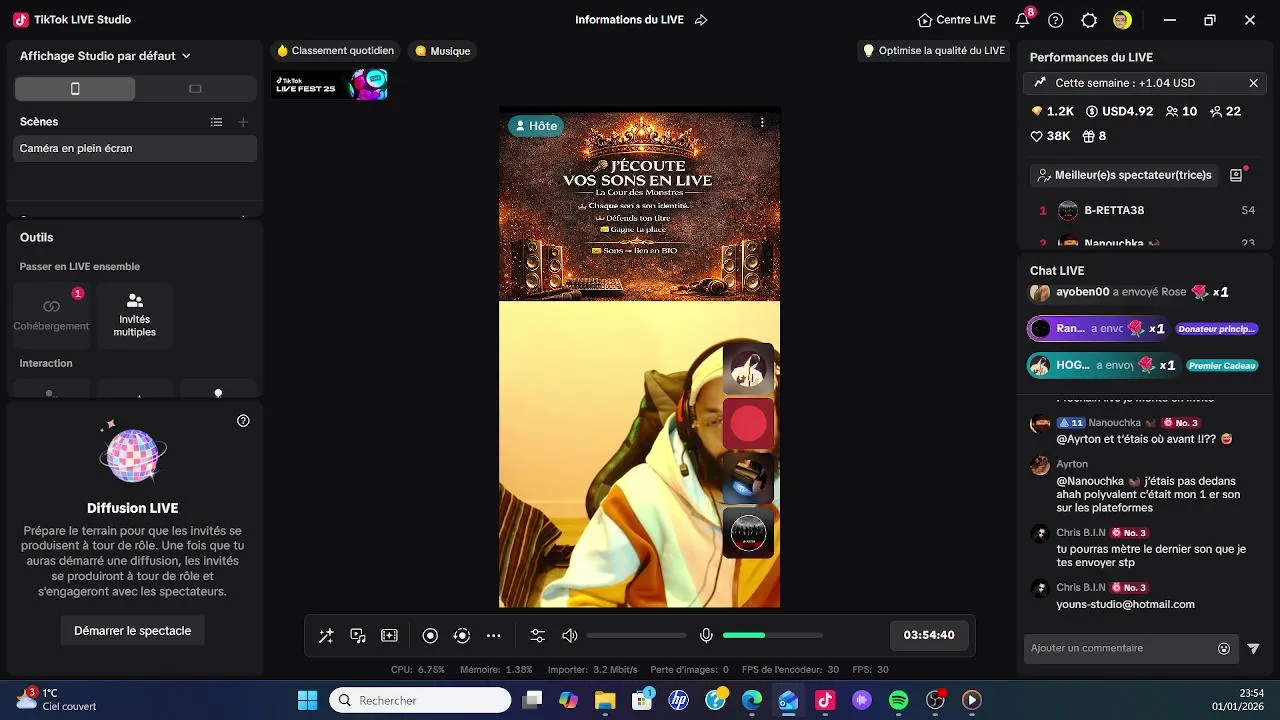Viewport: 1280px width, 720px height.
Task: Mute the speaker output
Action: point(570,636)
